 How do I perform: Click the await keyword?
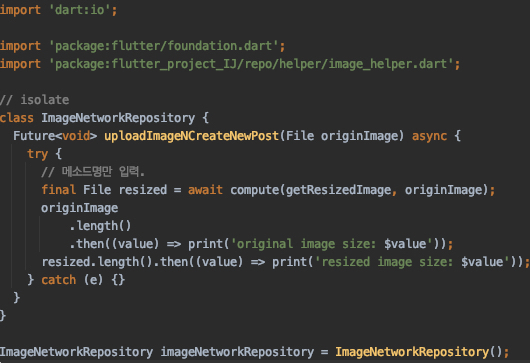tap(205, 190)
